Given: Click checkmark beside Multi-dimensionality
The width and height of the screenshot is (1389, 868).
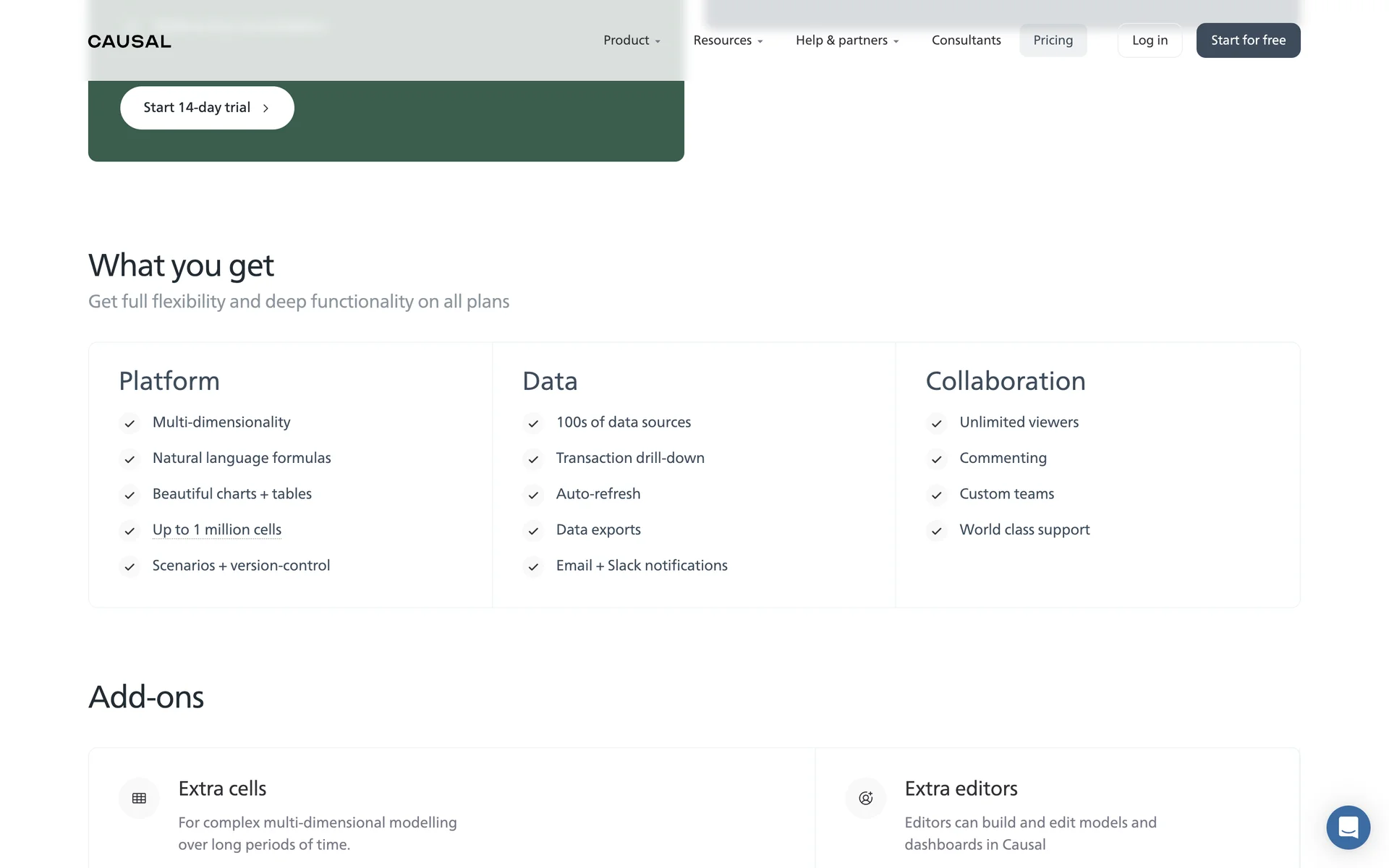Looking at the screenshot, I should [x=129, y=423].
